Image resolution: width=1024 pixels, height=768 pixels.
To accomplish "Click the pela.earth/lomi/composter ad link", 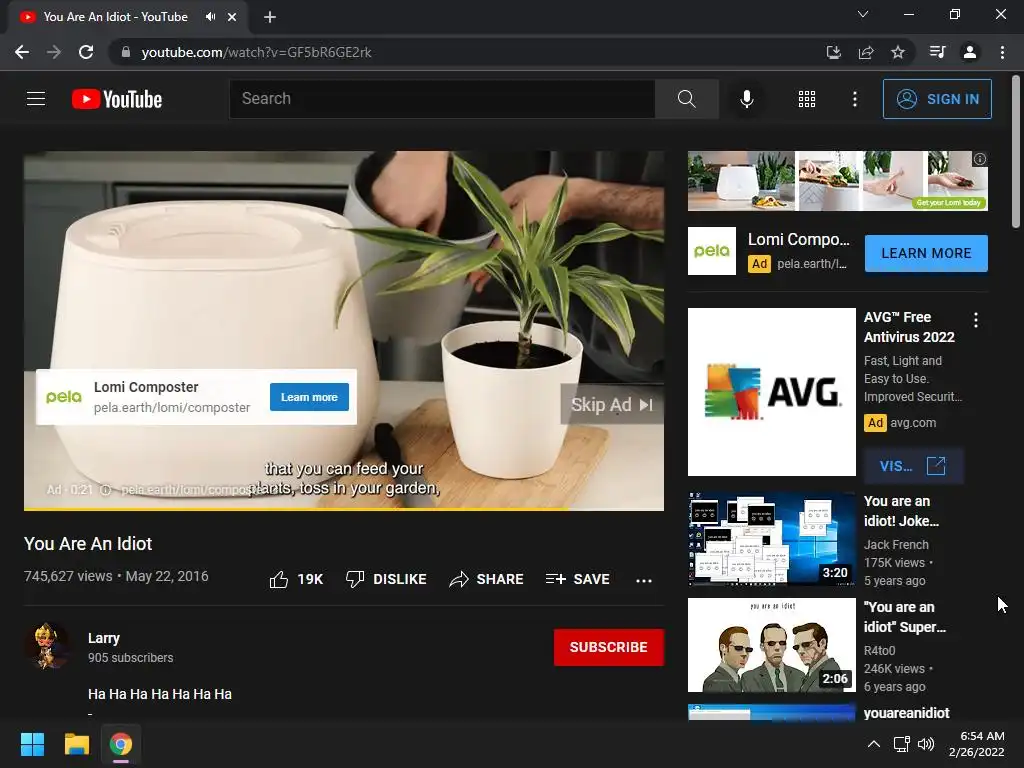I will [172, 408].
